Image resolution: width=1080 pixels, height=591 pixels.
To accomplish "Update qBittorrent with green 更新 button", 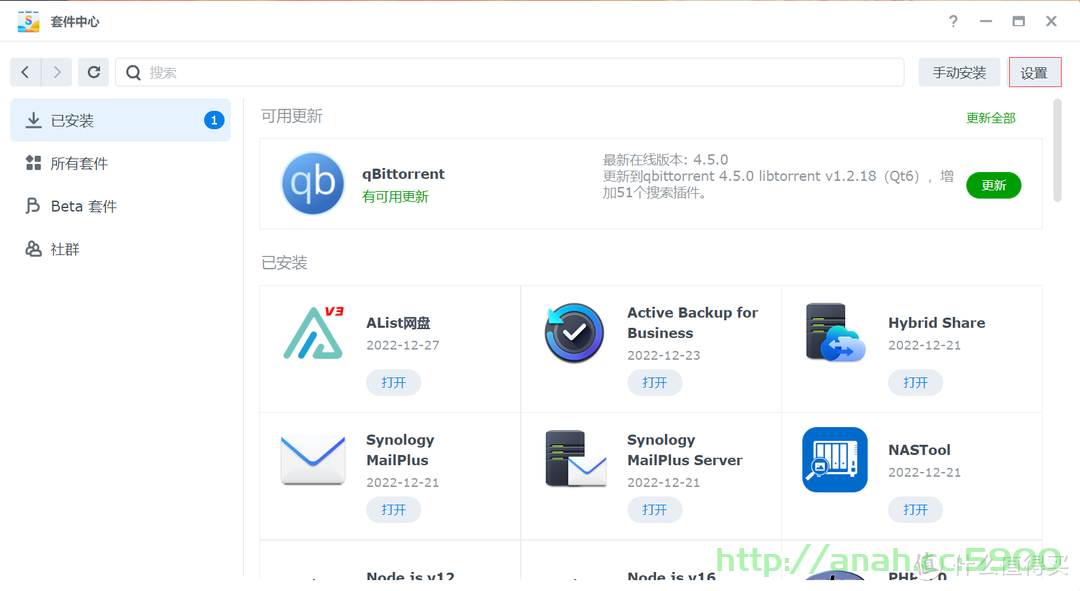I will [x=993, y=185].
